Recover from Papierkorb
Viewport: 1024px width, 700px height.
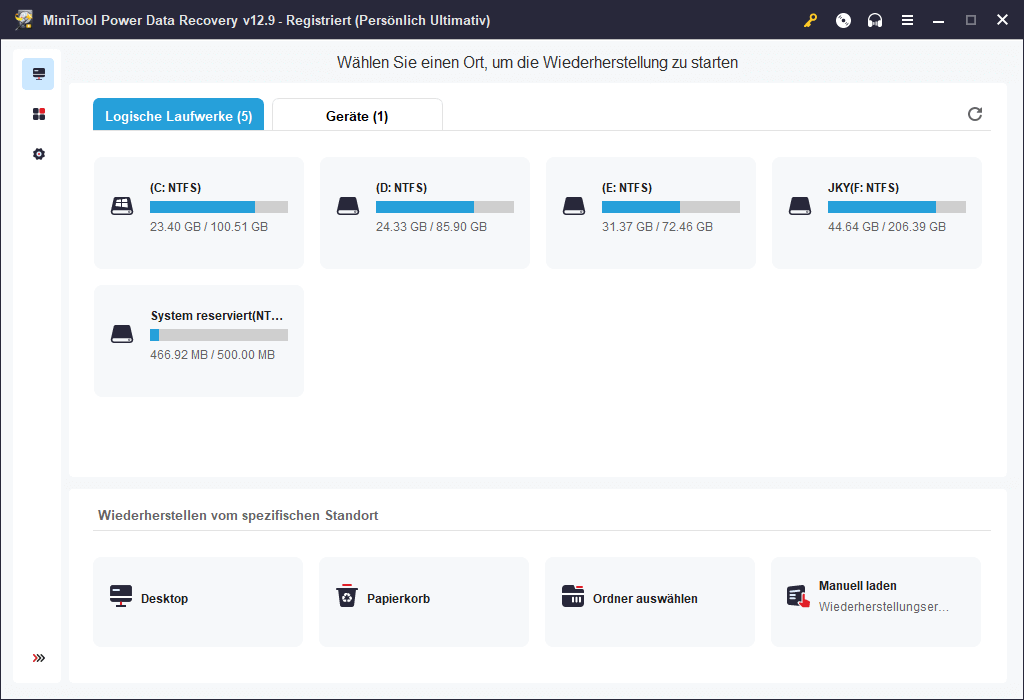tap(424, 601)
